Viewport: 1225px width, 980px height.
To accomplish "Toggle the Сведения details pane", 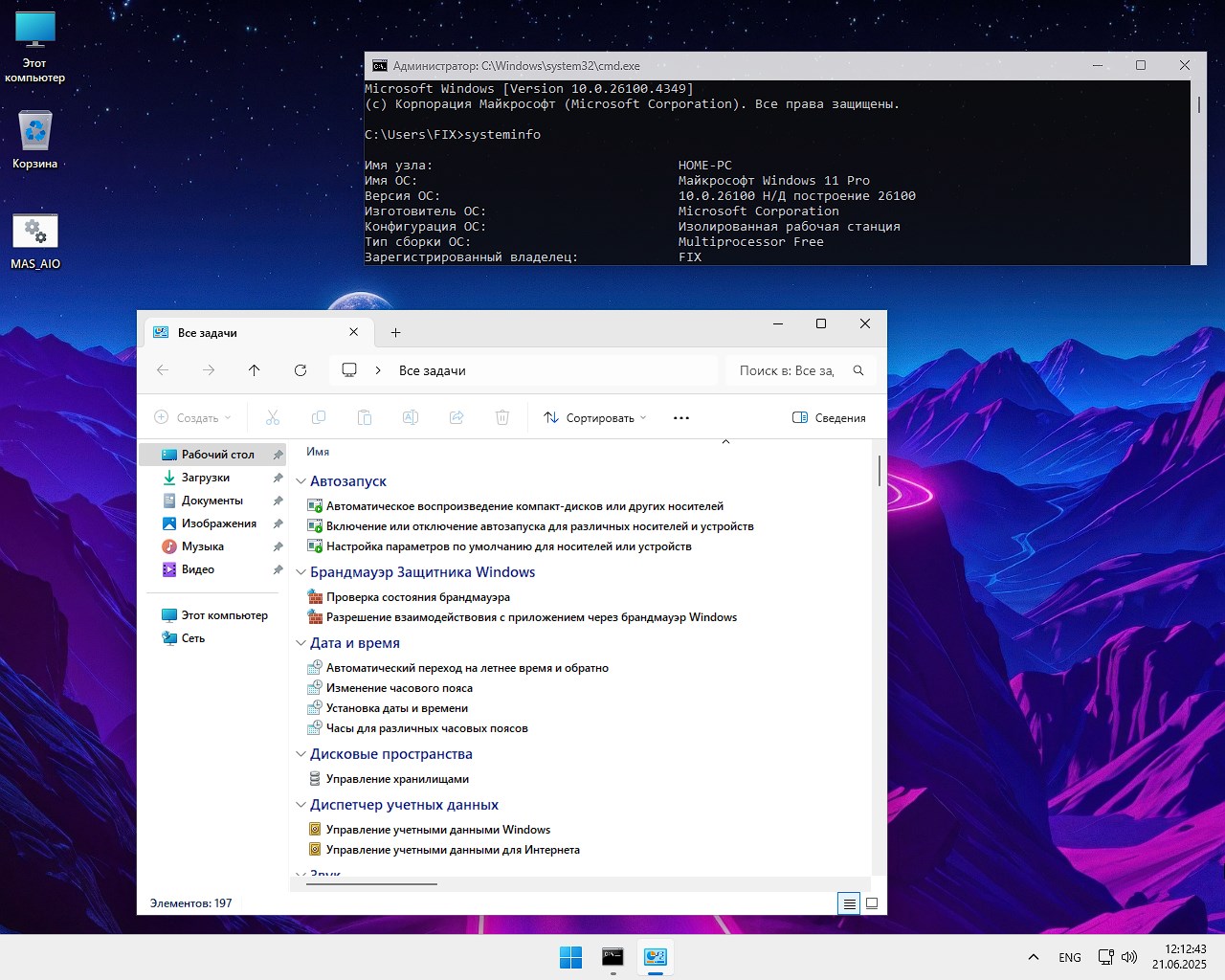I will (x=829, y=417).
